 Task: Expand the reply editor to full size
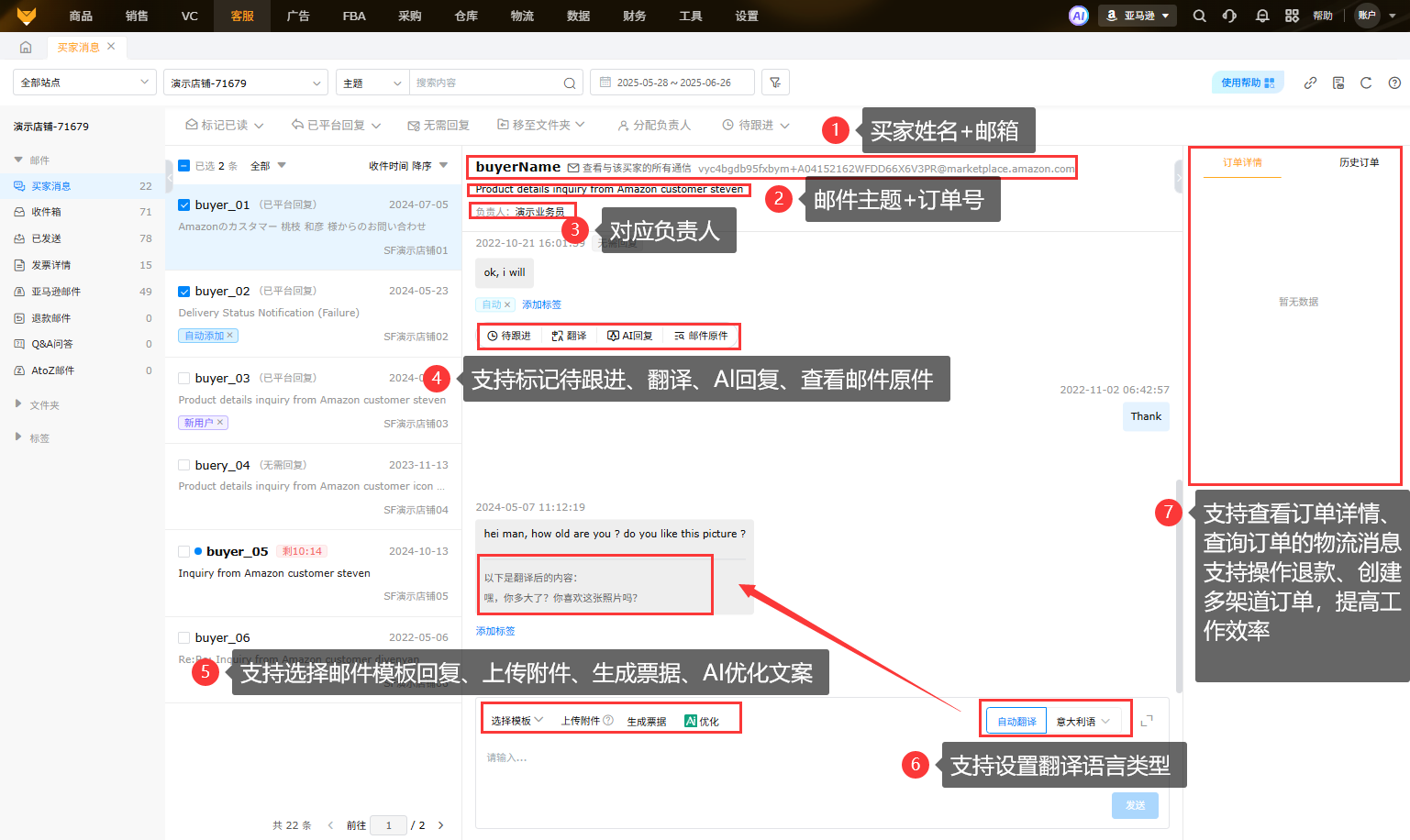pos(1147,721)
